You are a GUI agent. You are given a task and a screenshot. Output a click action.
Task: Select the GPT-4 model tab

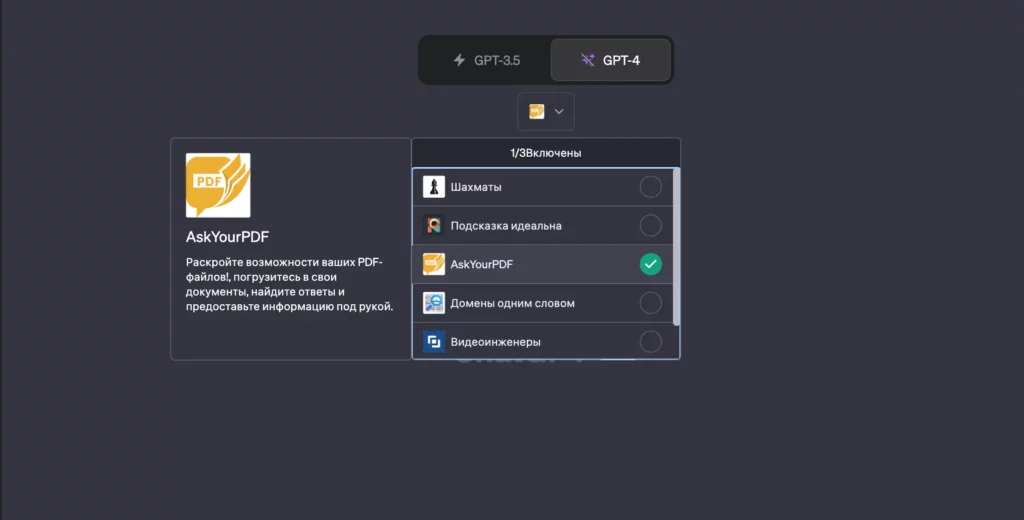(x=611, y=60)
